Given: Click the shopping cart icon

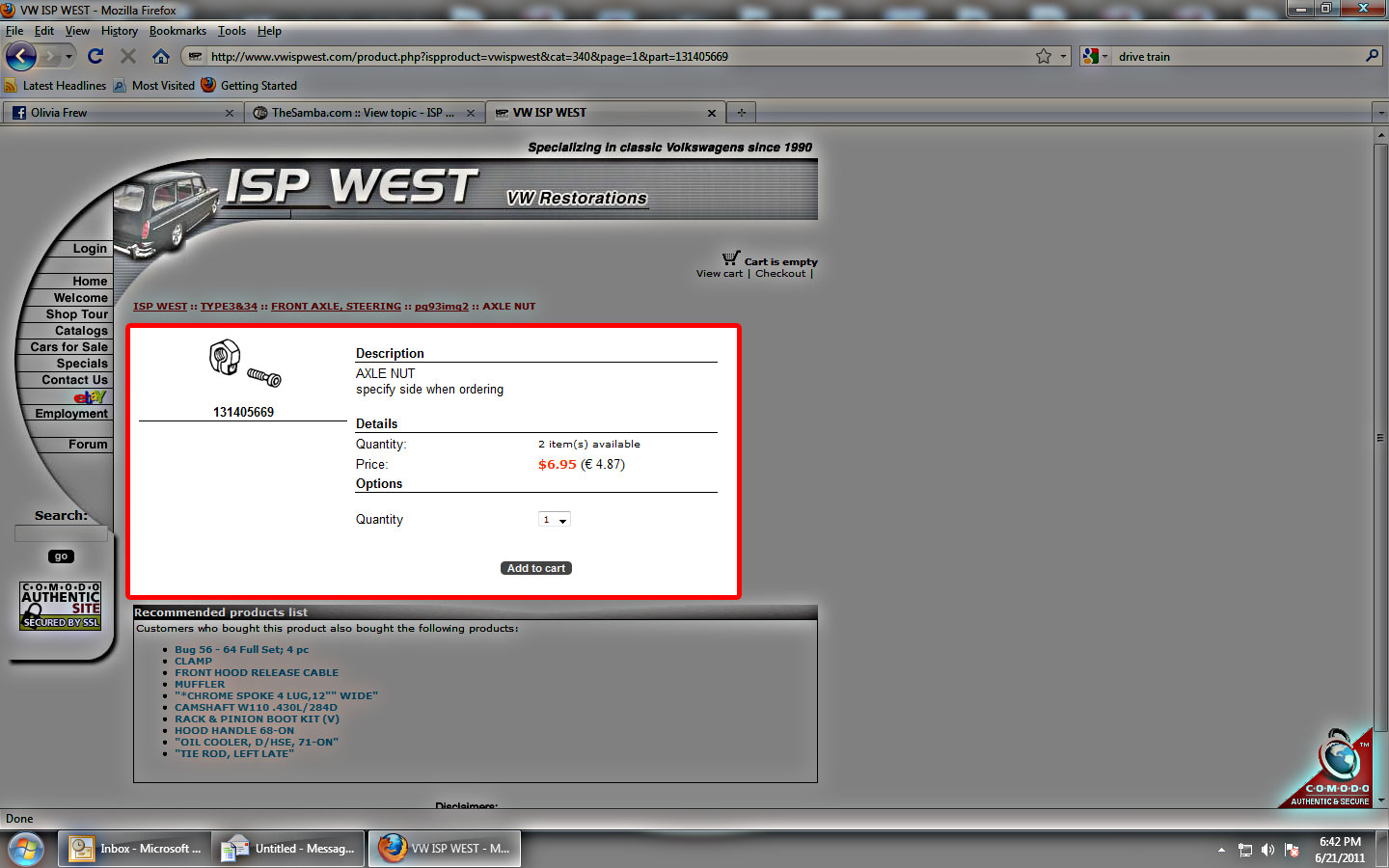Looking at the screenshot, I should pyautogui.click(x=730, y=258).
